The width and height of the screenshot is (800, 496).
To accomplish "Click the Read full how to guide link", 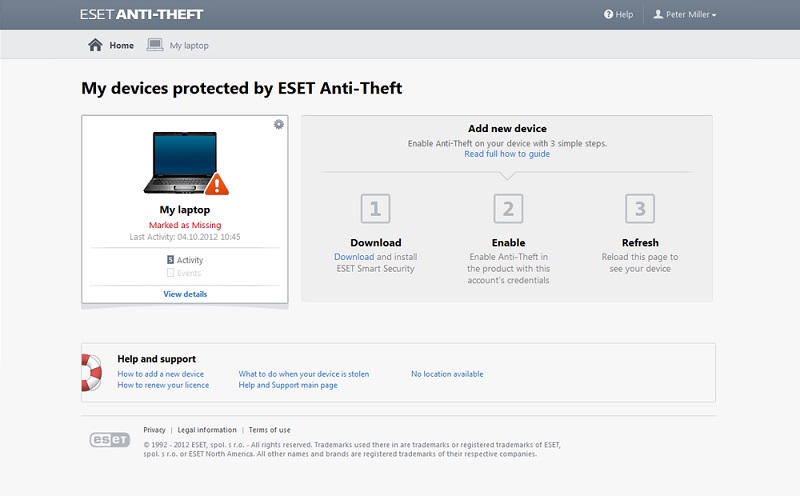I will click(506, 154).
